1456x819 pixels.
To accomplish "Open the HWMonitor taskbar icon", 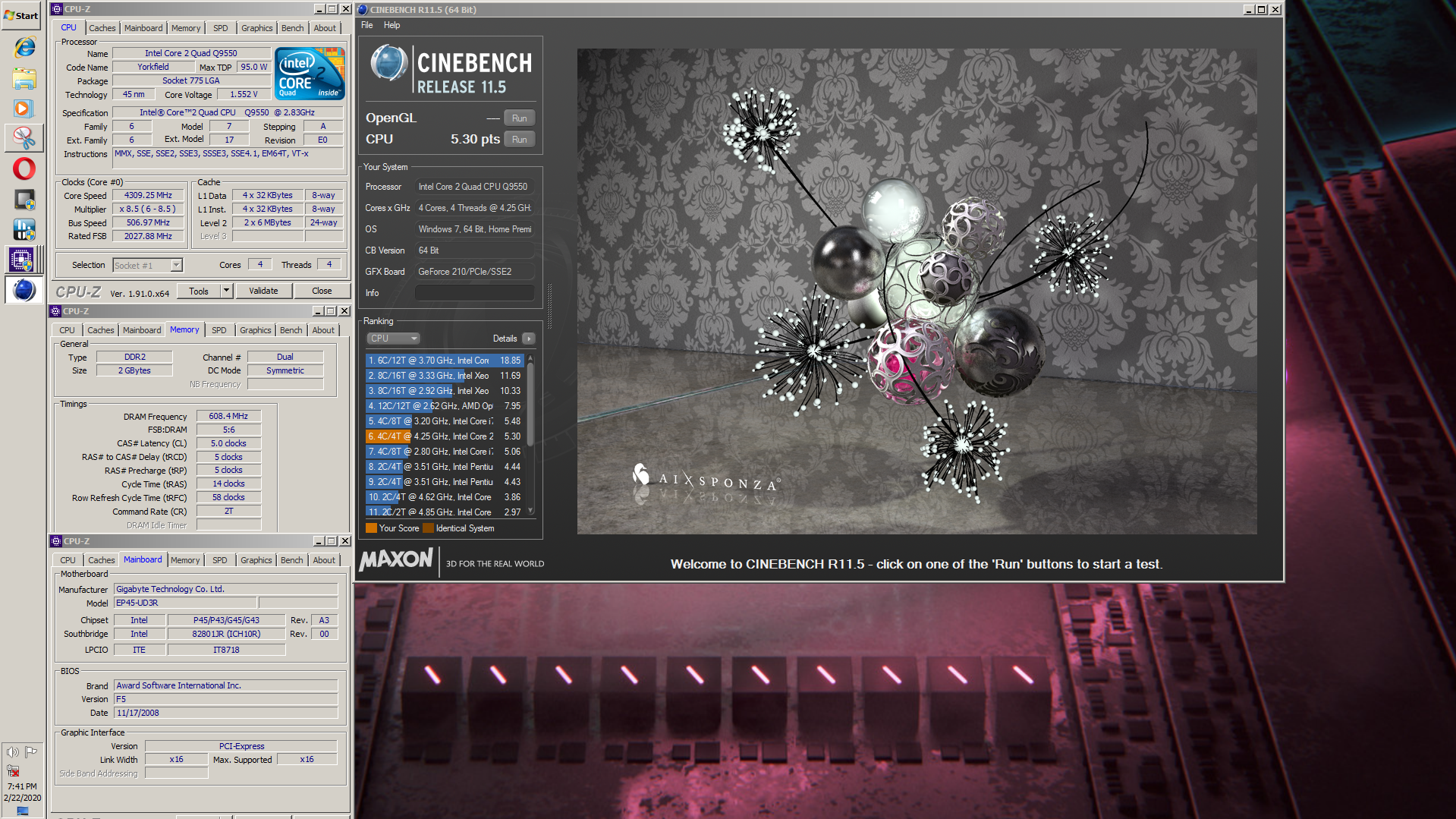I will (24, 229).
